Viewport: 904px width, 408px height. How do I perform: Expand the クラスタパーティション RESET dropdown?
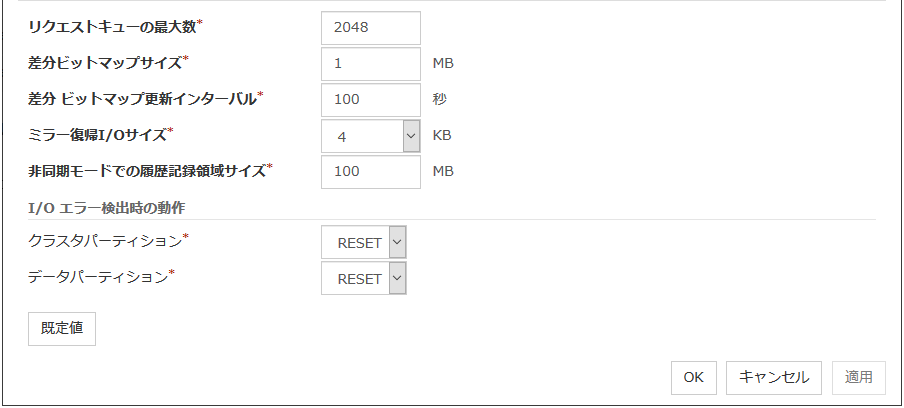tap(364, 242)
